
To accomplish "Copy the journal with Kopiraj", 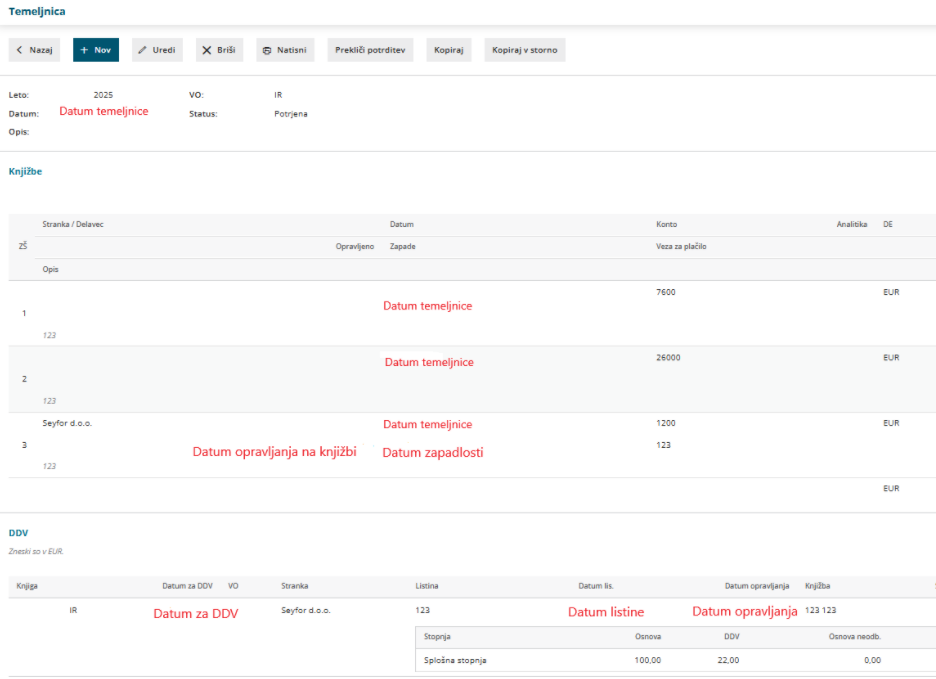I will (x=449, y=50).
